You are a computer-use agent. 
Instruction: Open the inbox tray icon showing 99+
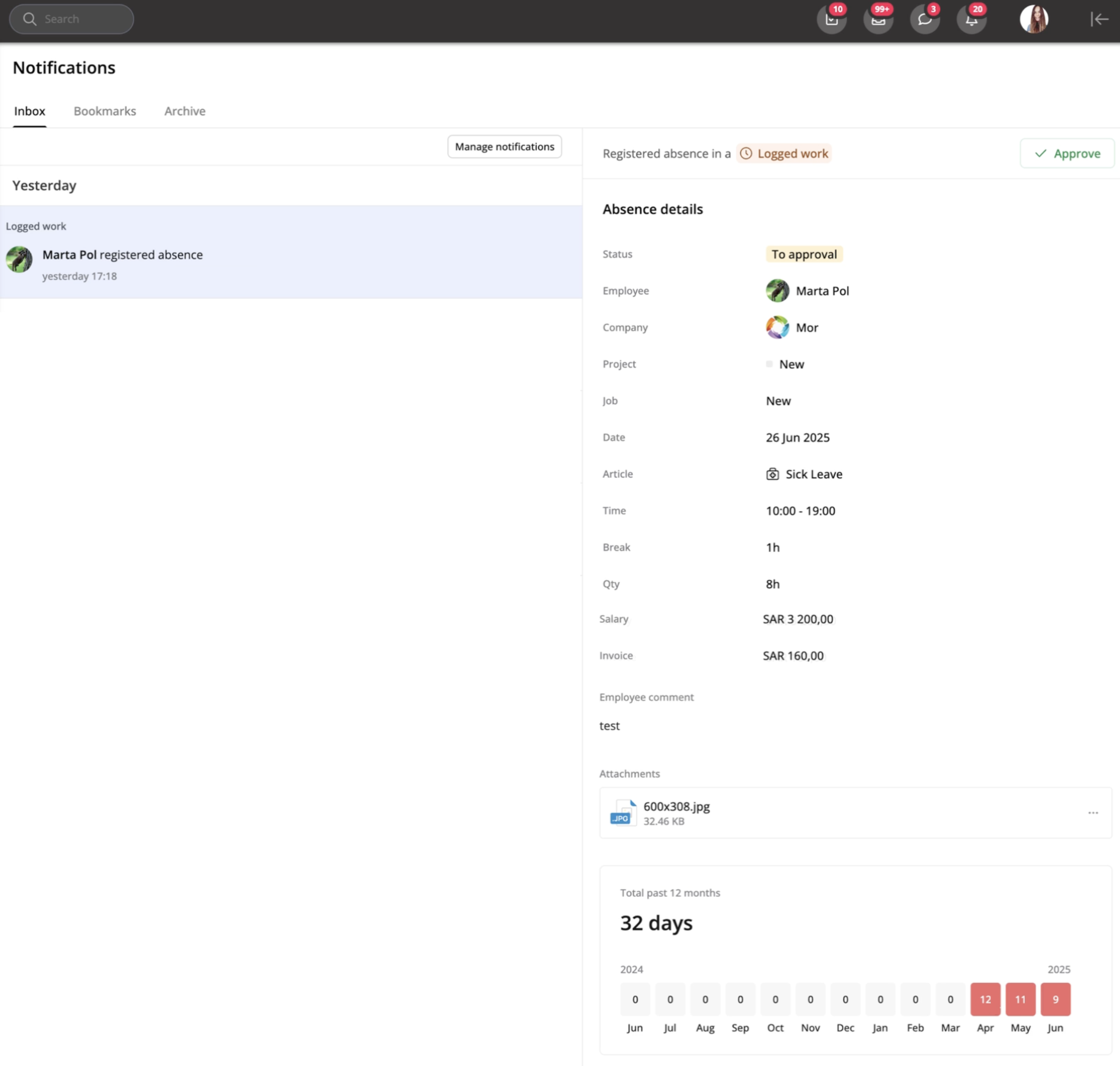878,20
